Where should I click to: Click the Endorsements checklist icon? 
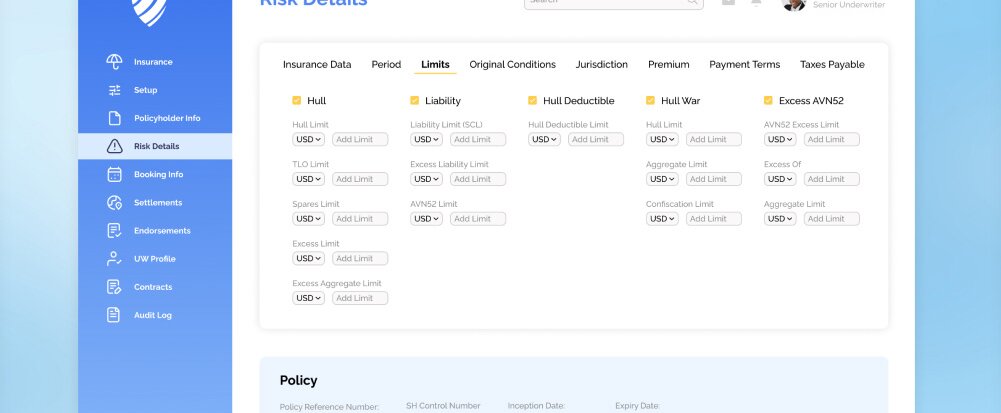point(114,231)
